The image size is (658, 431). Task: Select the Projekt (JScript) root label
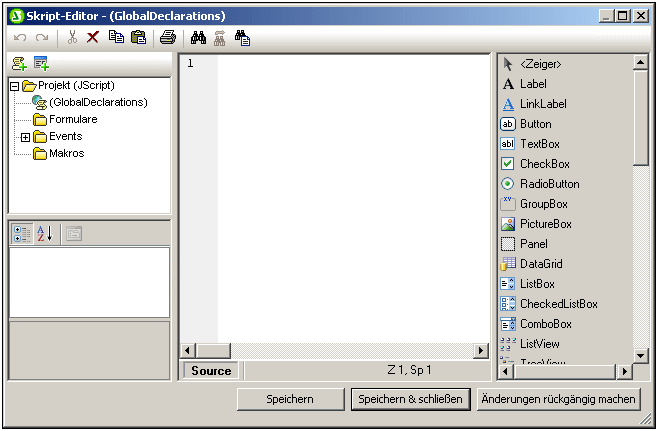[x=76, y=86]
